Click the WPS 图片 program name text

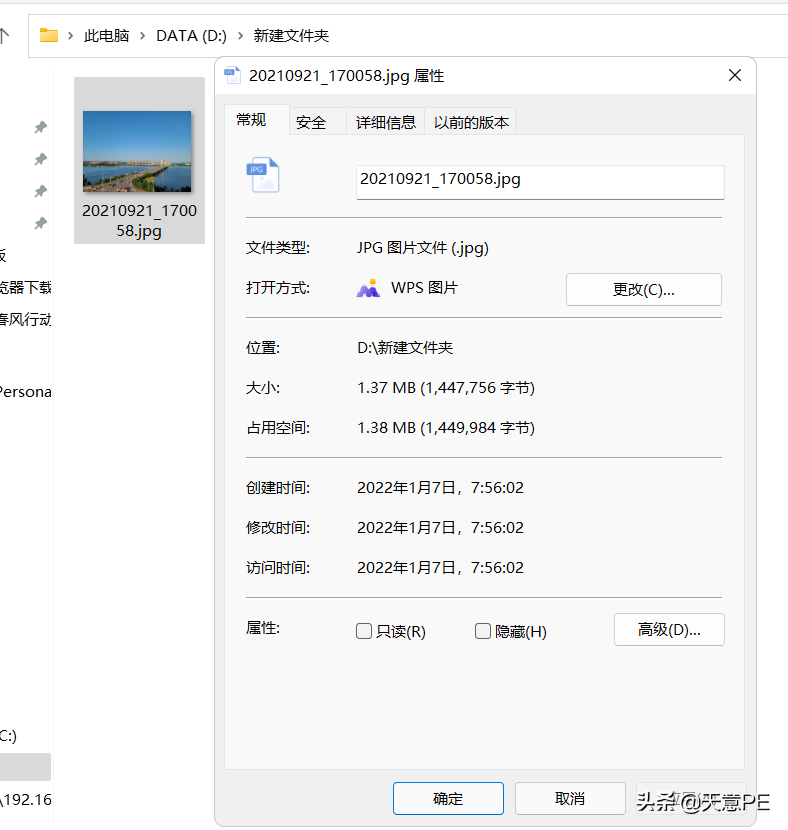click(424, 288)
